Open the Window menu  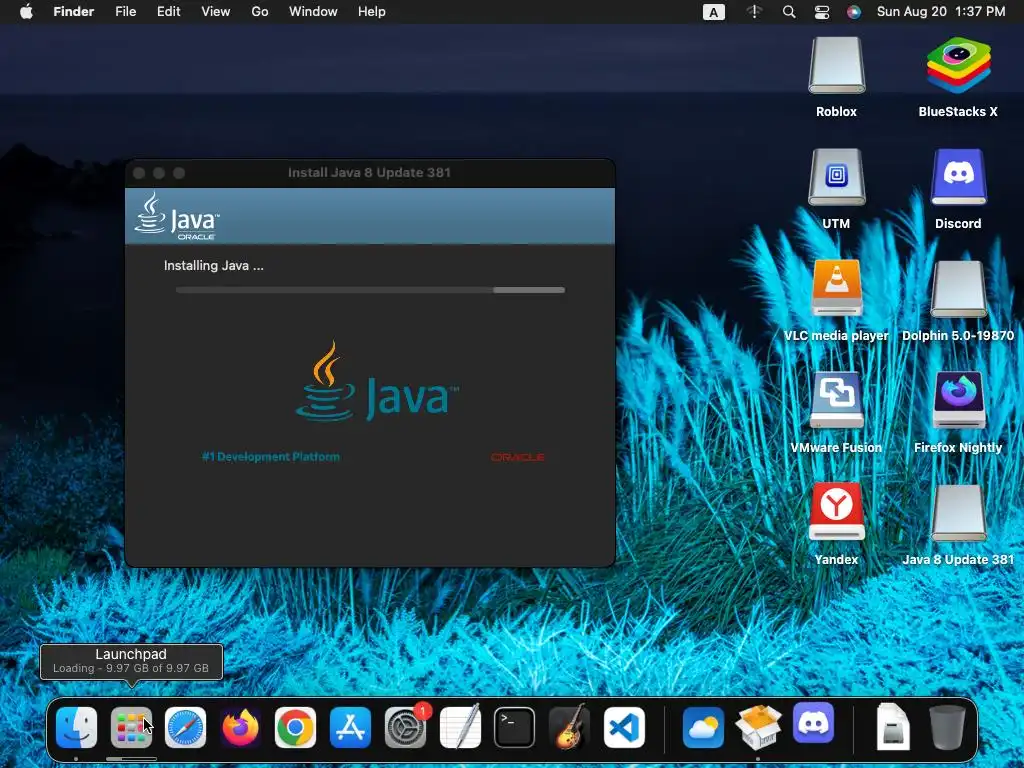click(313, 12)
